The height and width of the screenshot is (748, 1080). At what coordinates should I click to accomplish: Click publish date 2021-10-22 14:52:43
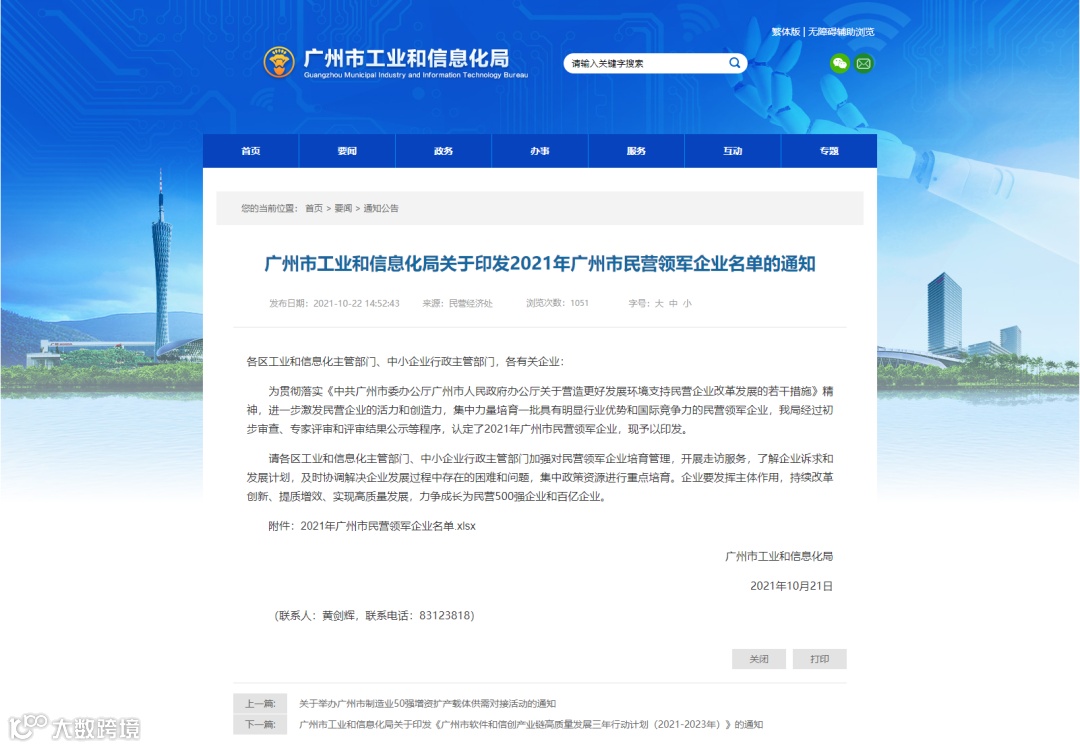[356, 303]
